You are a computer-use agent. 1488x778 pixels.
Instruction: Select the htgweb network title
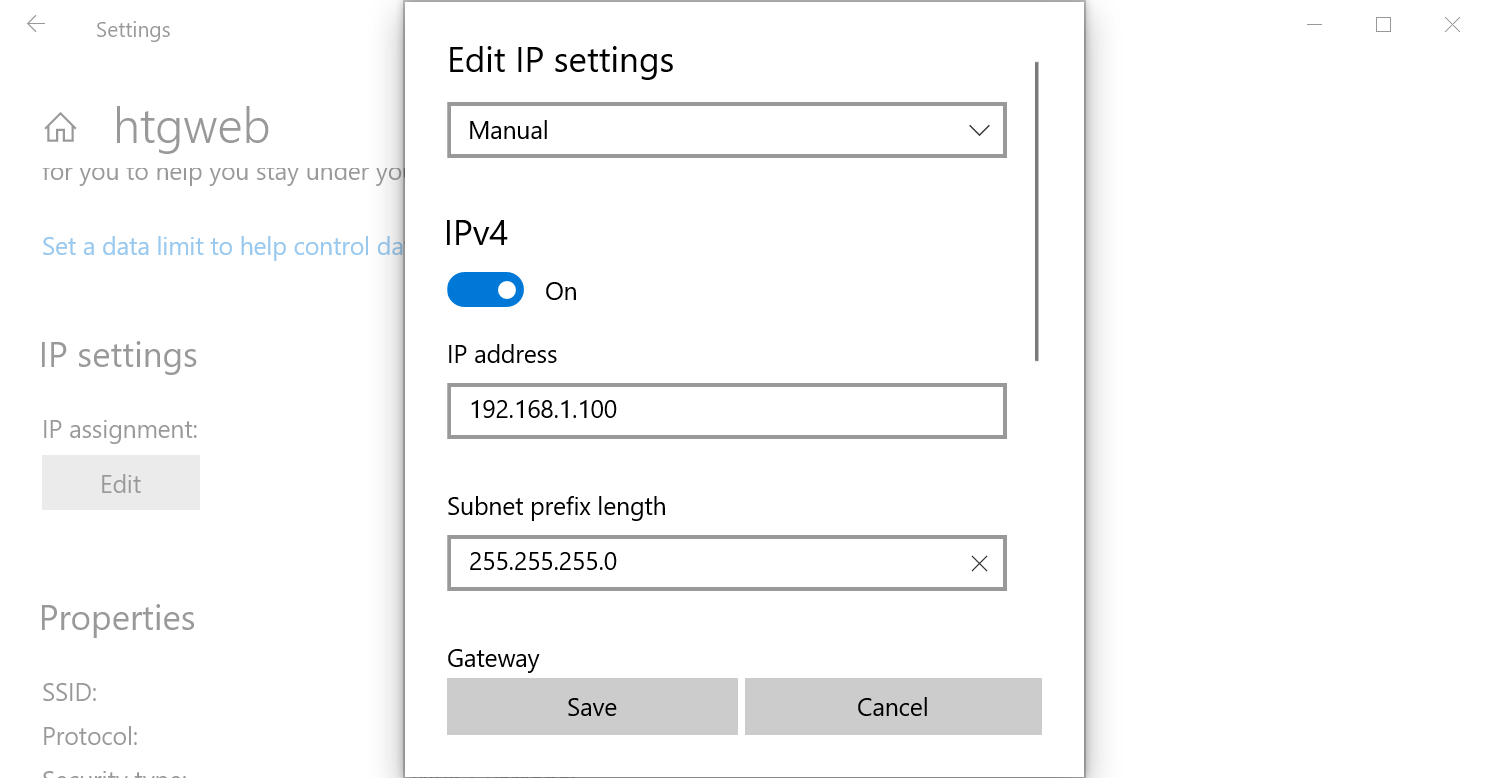click(x=192, y=126)
